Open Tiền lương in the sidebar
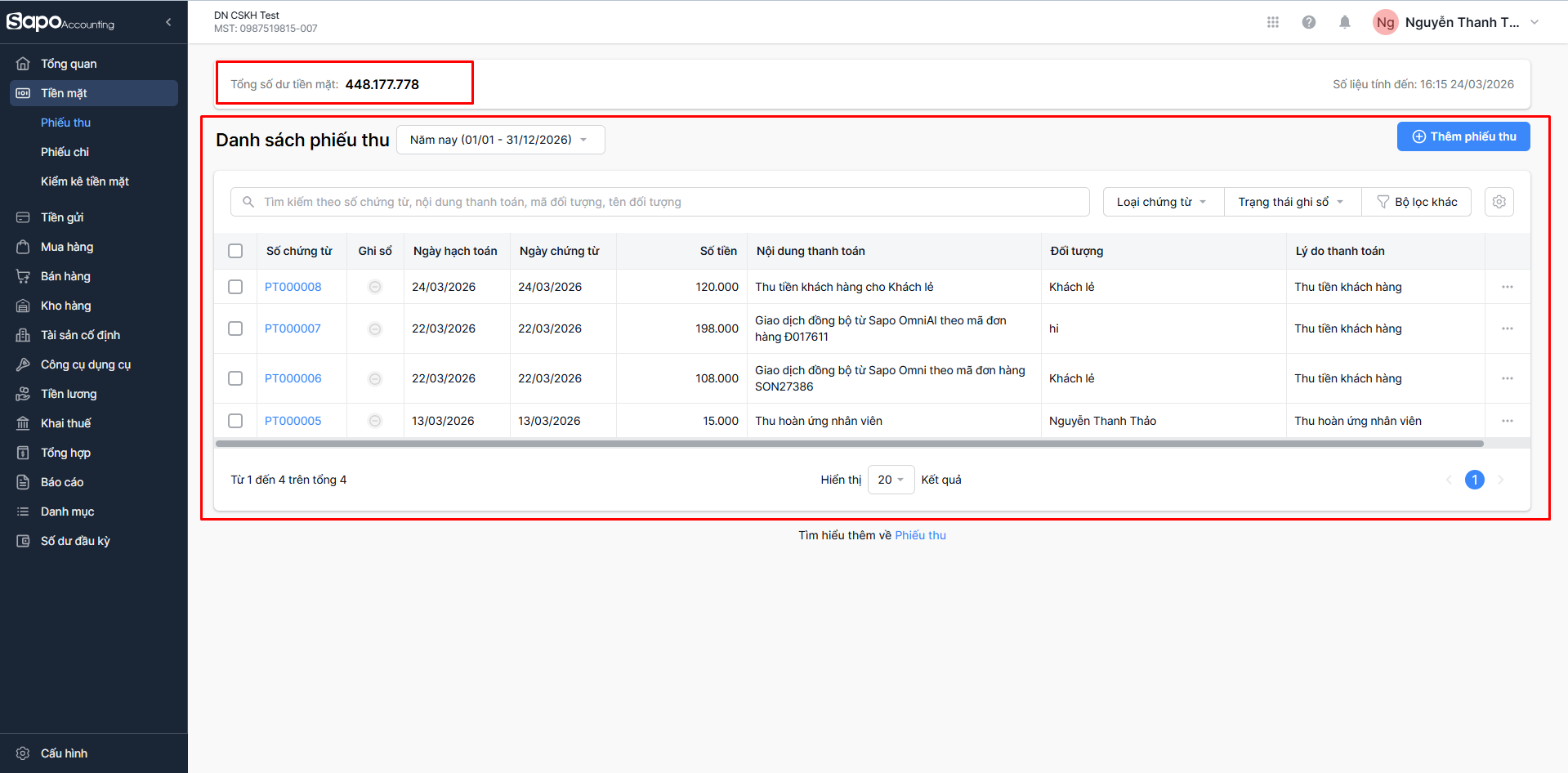This screenshot has width=1568, height=773. click(93, 394)
